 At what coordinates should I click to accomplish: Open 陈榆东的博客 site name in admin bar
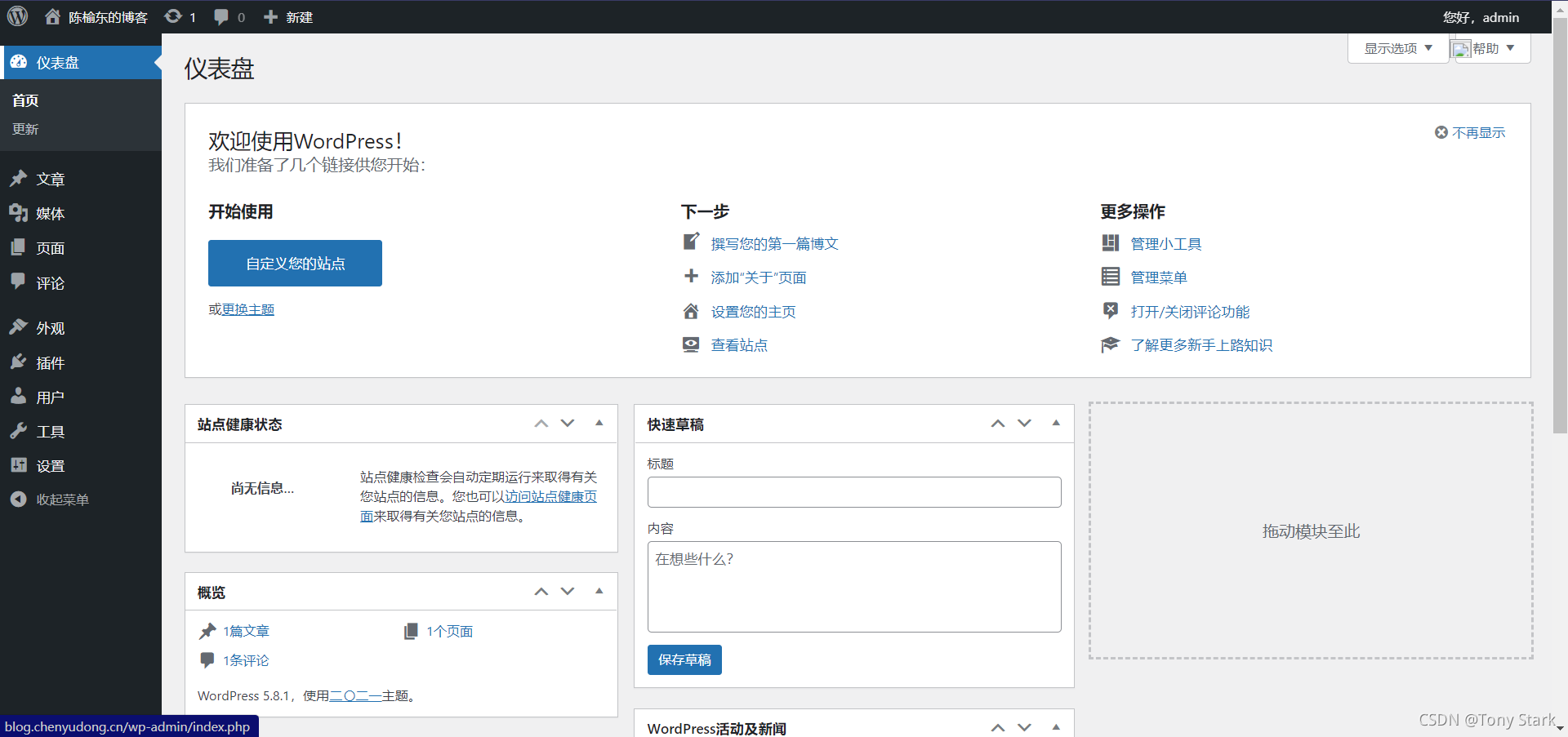click(x=108, y=17)
